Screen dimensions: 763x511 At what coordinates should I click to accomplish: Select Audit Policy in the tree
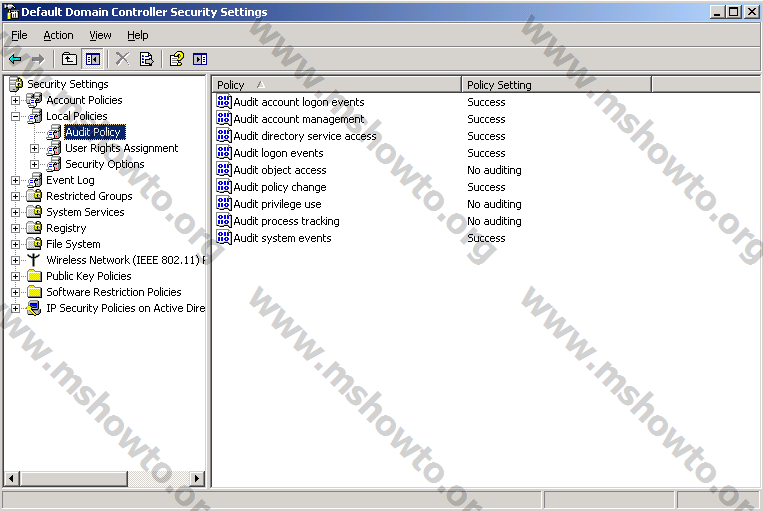[x=93, y=132]
